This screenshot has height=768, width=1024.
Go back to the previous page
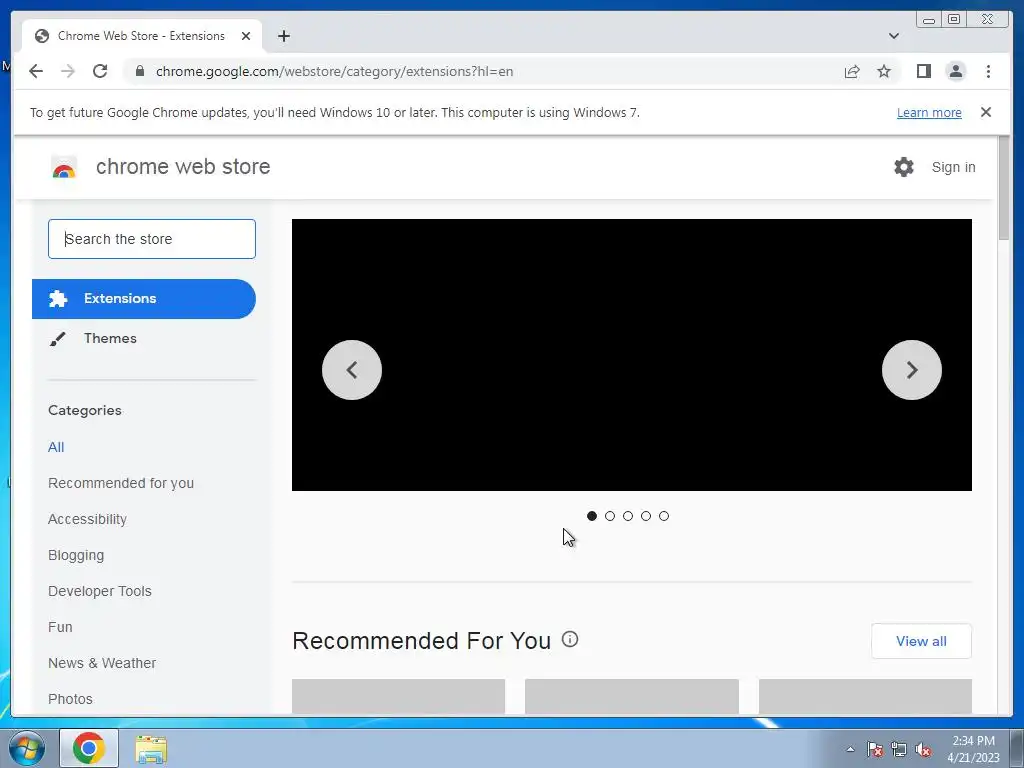[x=36, y=71]
